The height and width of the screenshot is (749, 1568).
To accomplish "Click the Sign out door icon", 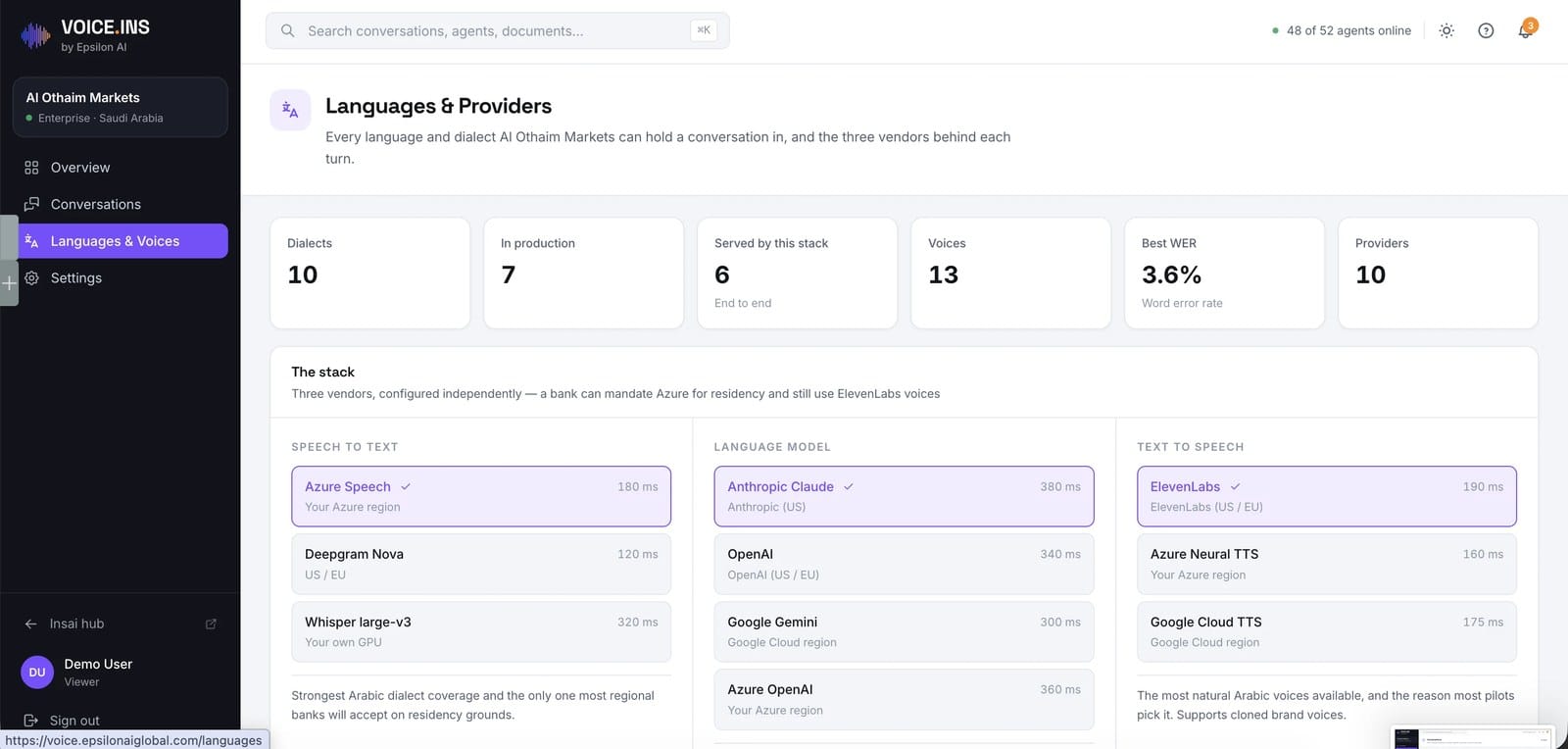I will tap(31, 721).
